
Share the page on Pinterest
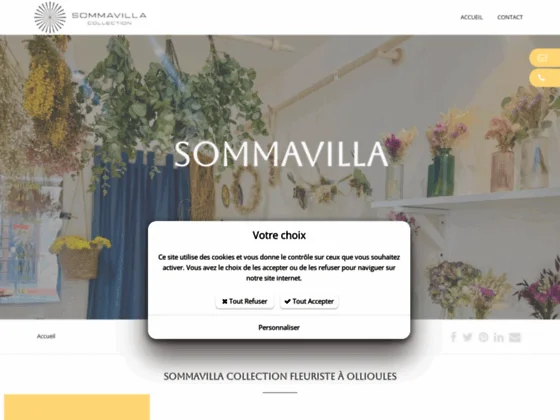[483, 337]
